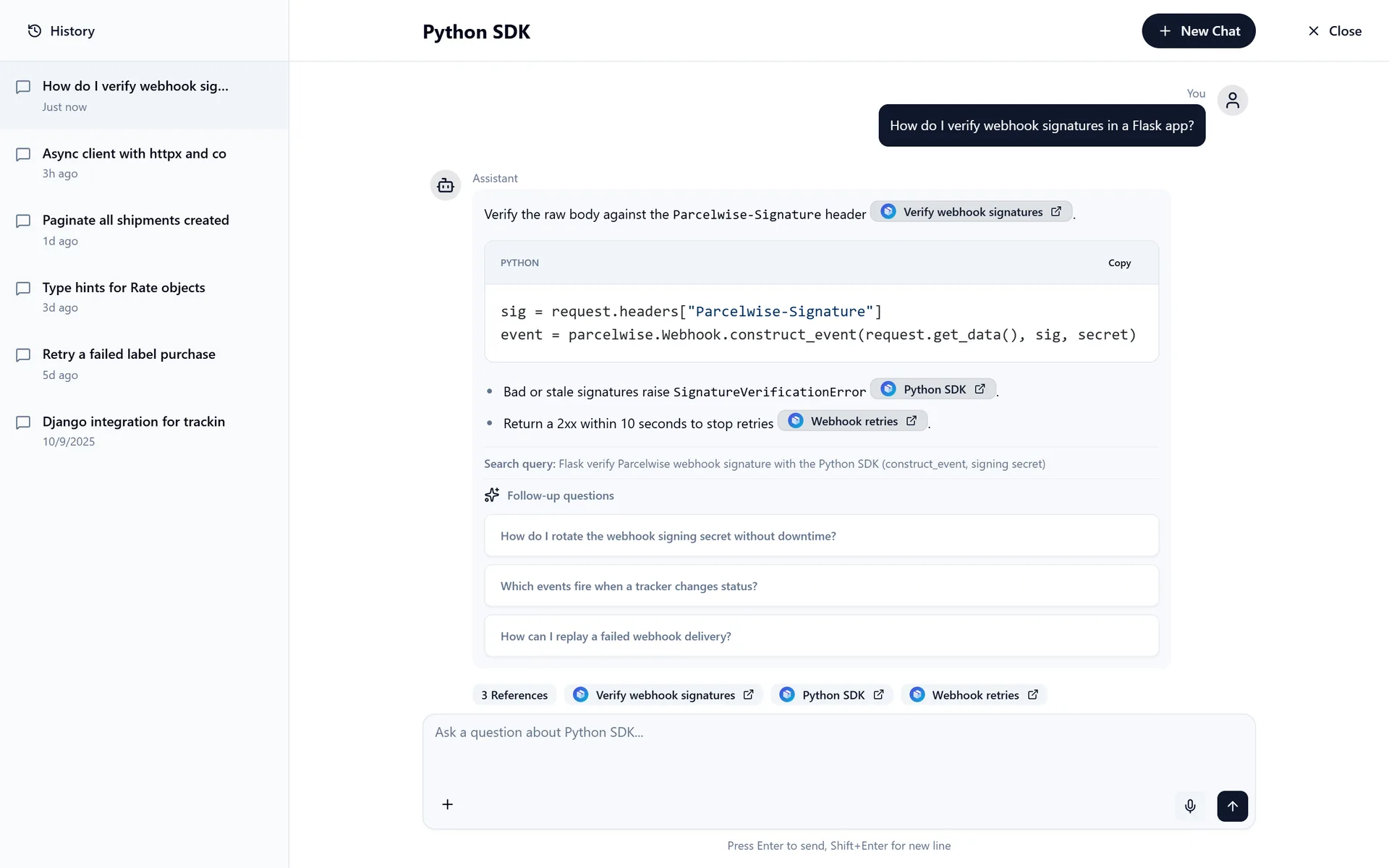Viewport: 1389px width, 868px height.
Task: Click the chat icon next to Paginate all shipments
Action: [23, 221]
